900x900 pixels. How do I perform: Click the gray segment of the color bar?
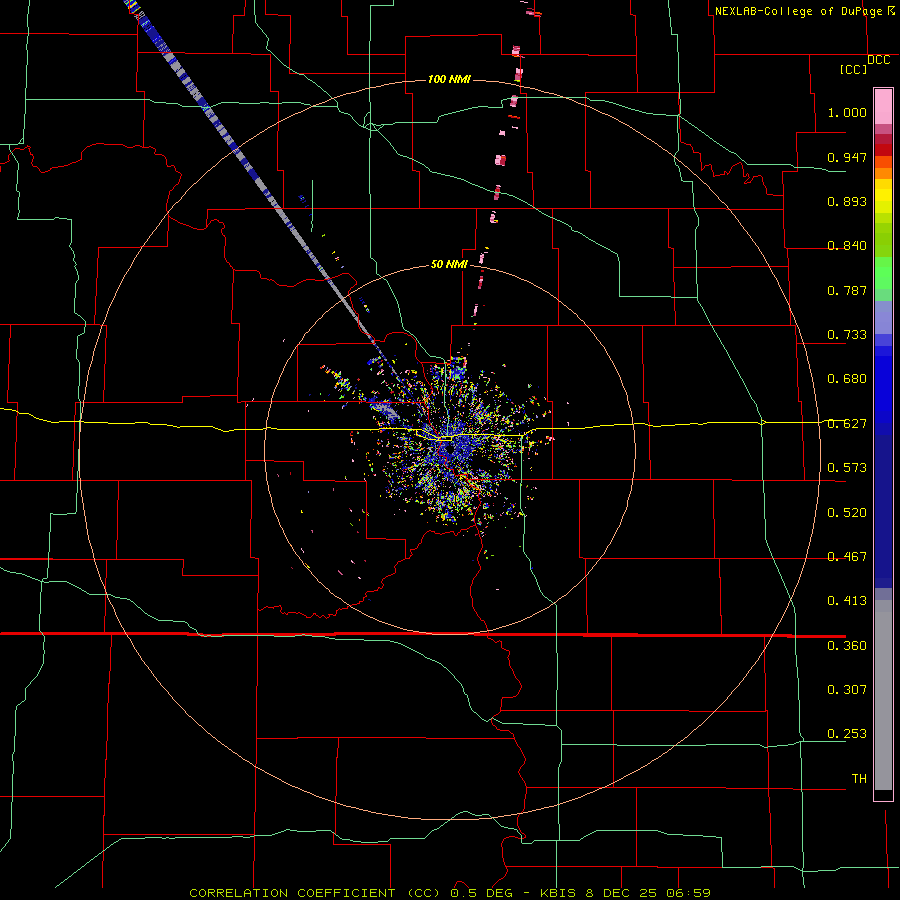coord(883,695)
